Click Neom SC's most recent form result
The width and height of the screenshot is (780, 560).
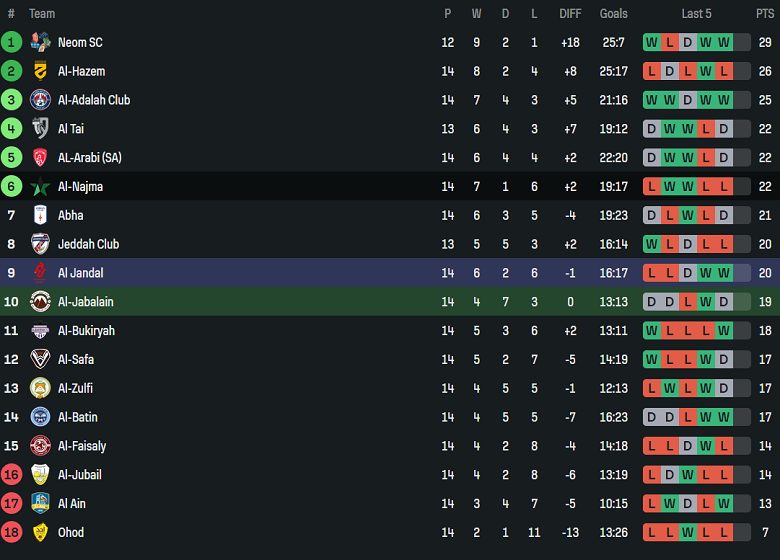click(724, 42)
